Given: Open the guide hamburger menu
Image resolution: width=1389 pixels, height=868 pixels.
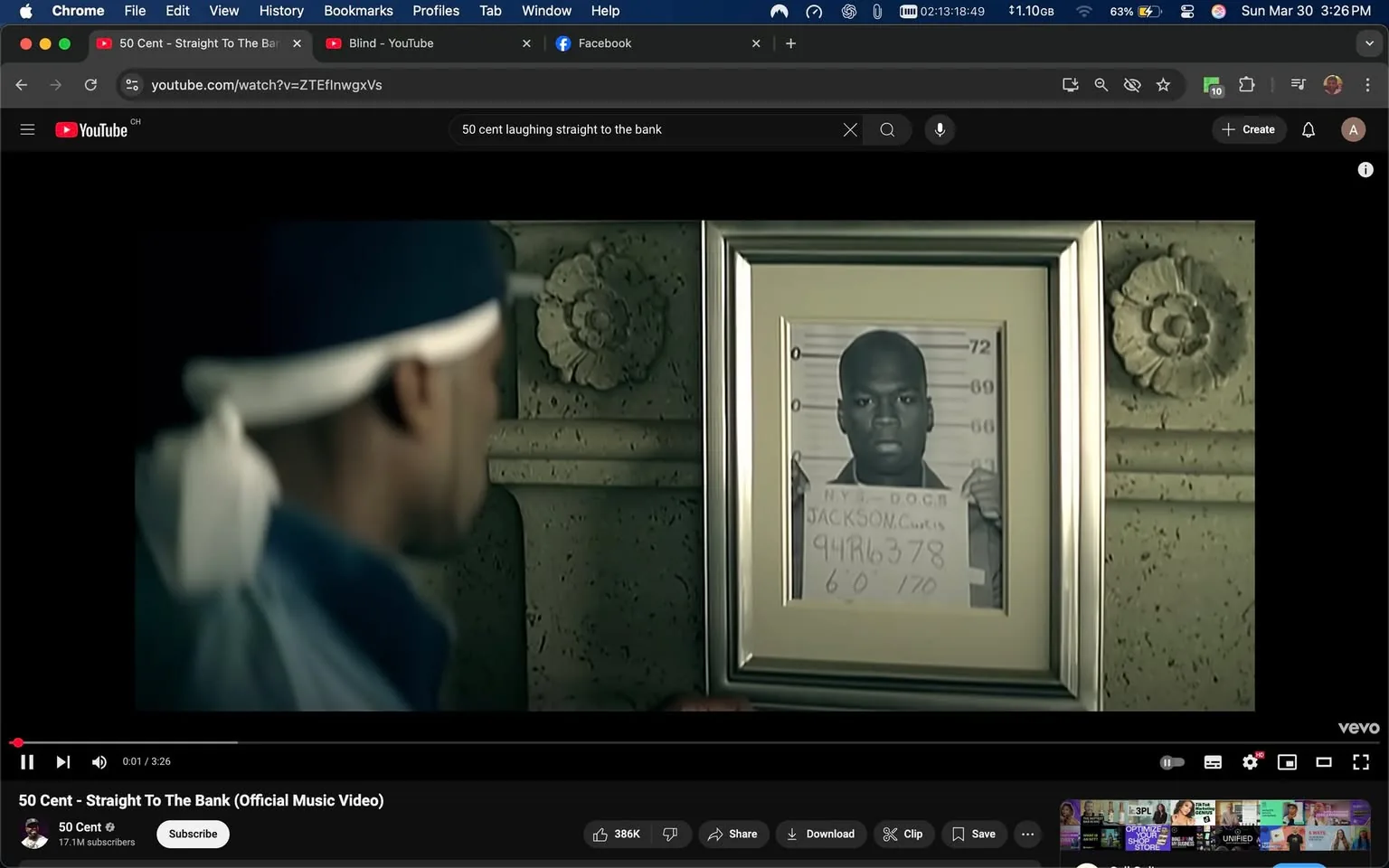Looking at the screenshot, I should click(x=27, y=129).
